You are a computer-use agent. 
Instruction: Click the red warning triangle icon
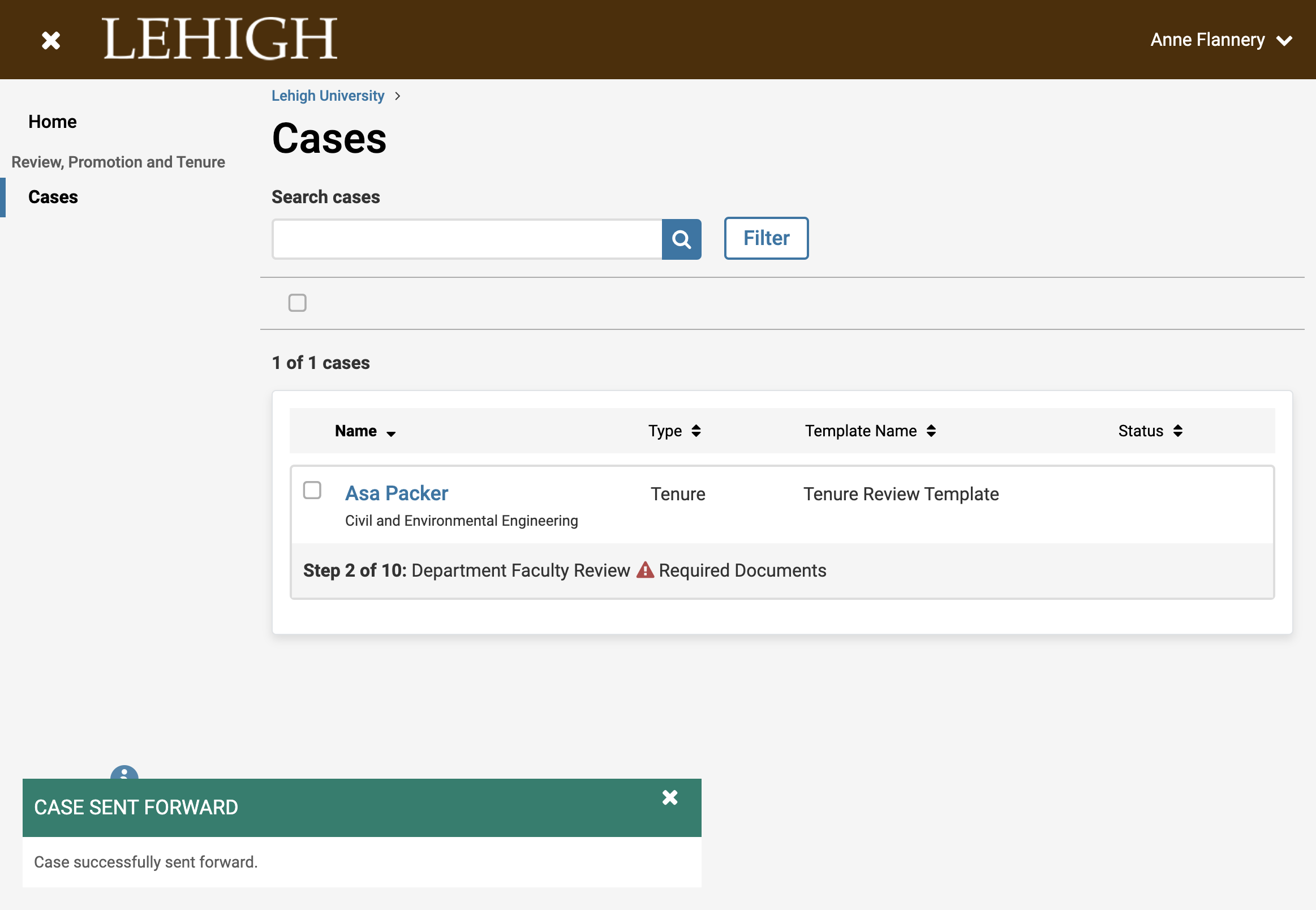[644, 570]
